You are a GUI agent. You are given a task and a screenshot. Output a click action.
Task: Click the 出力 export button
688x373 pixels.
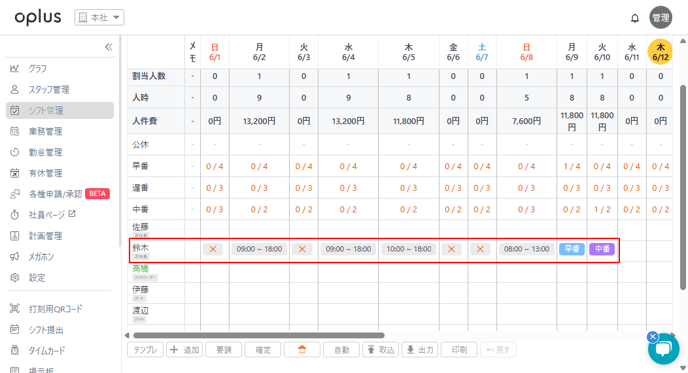pyautogui.click(x=419, y=350)
